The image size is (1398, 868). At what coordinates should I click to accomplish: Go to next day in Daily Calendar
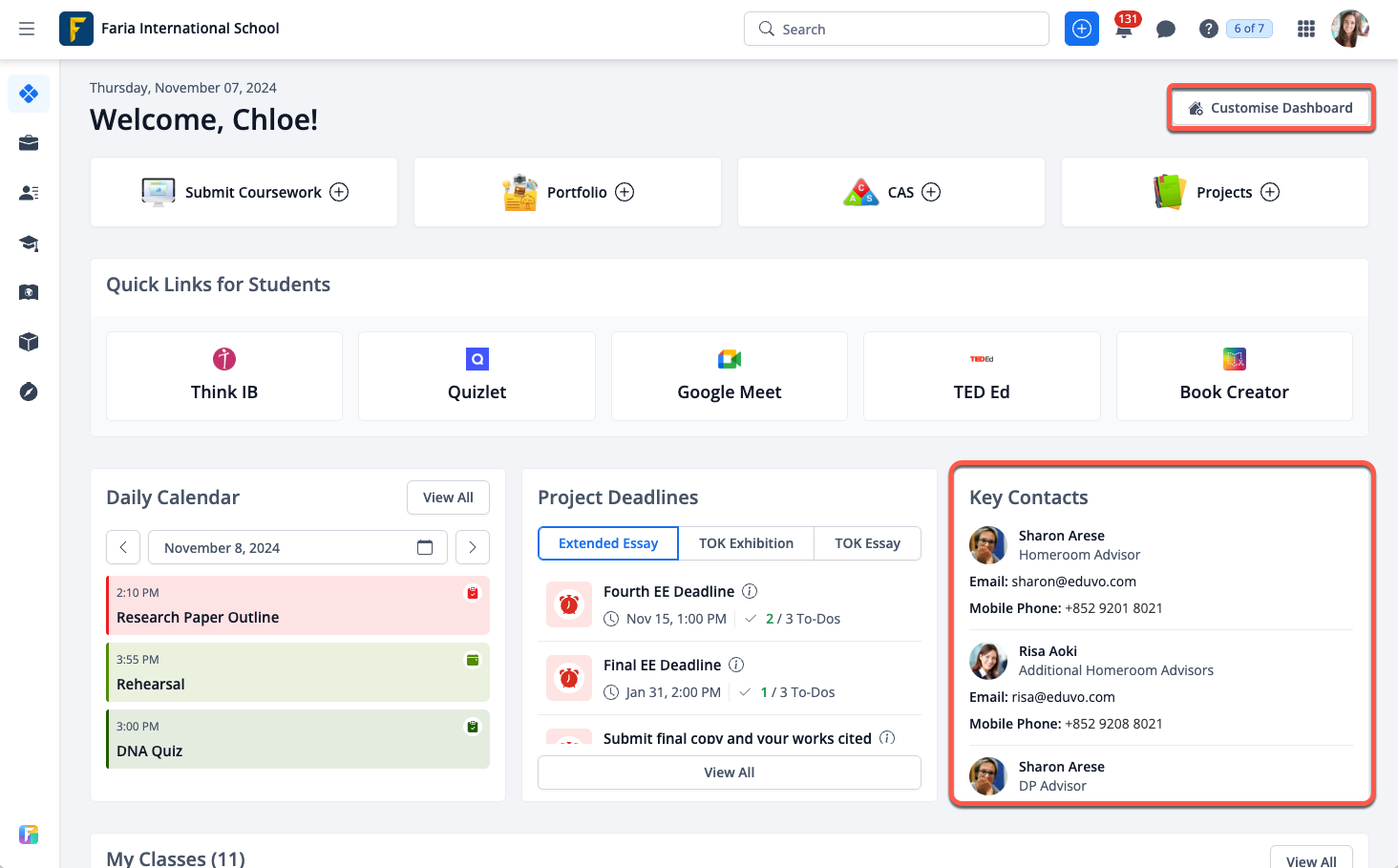pos(473,547)
